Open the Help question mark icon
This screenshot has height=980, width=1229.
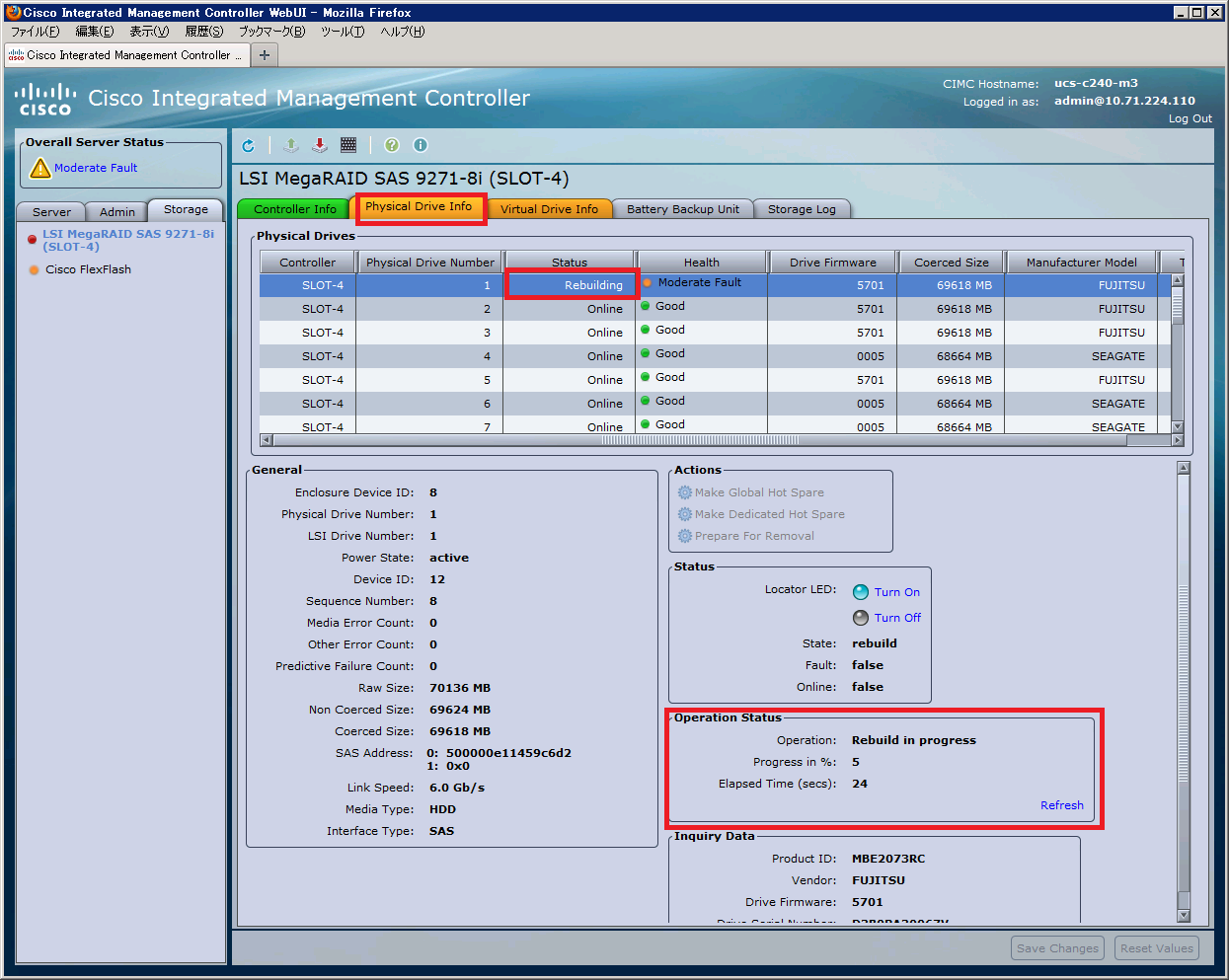point(392,145)
